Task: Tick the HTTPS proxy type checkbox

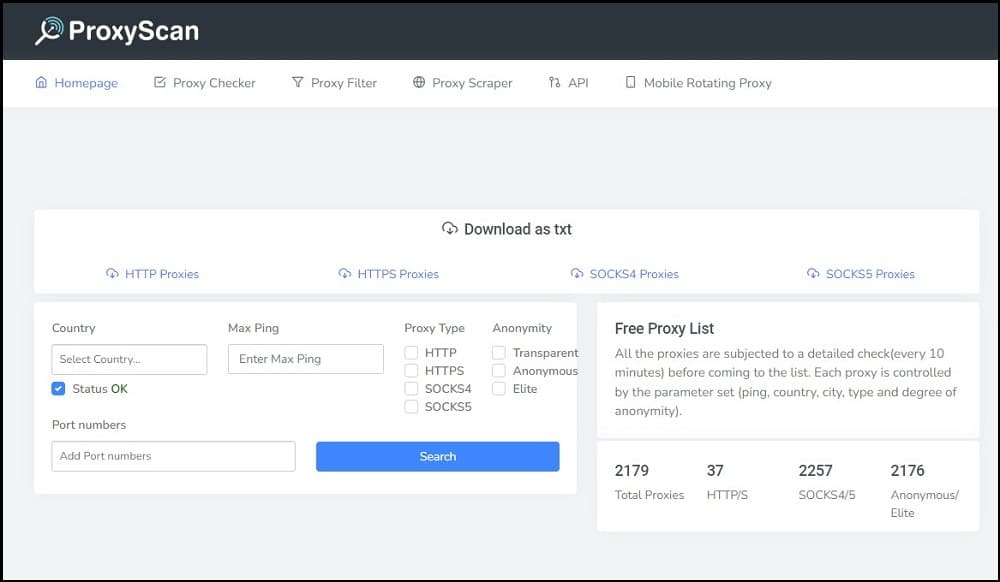Action: point(411,370)
